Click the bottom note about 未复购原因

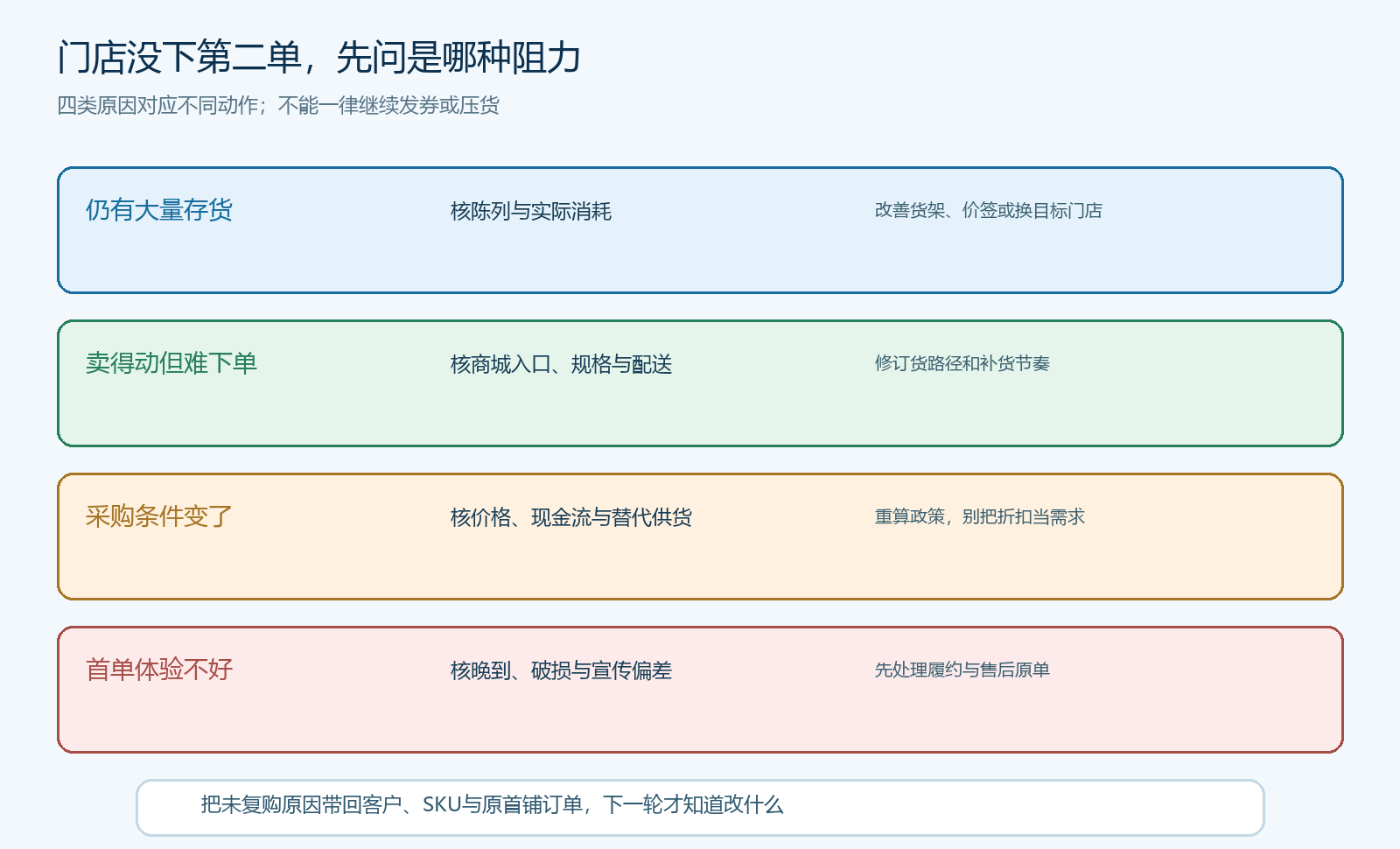tap(492, 804)
